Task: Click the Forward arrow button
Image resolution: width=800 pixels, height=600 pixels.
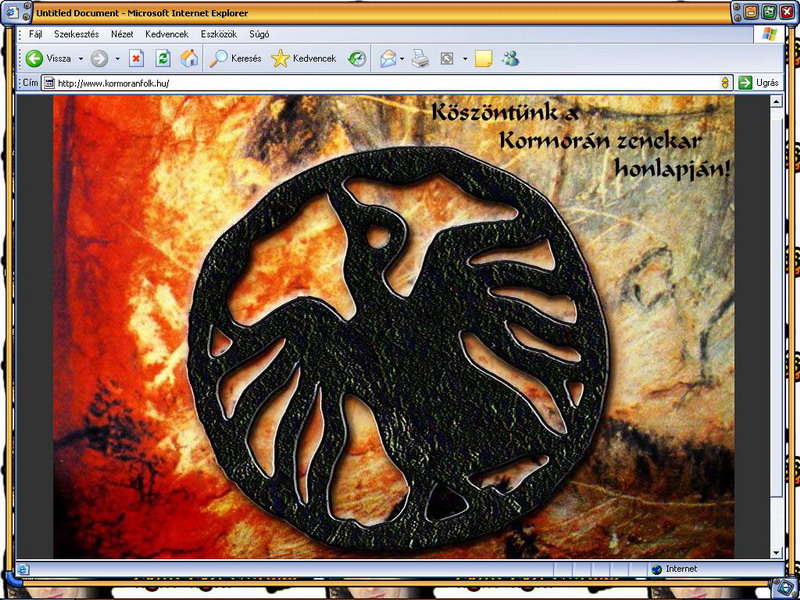Action: tap(99, 59)
